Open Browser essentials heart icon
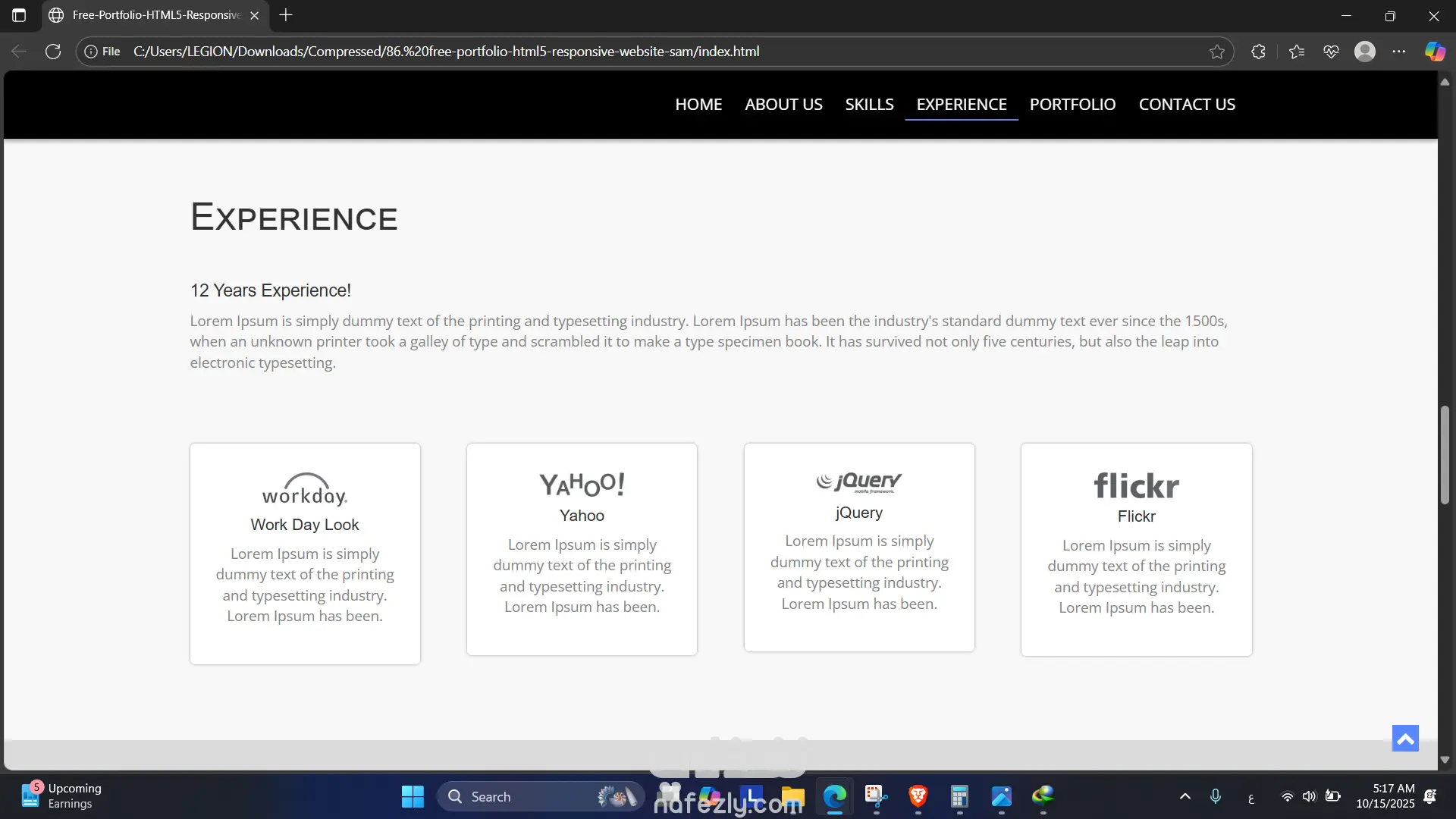 point(1331,52)
